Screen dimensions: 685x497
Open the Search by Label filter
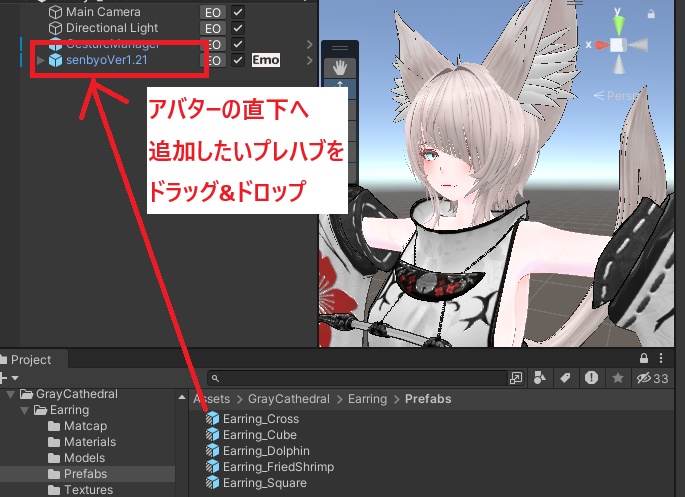(x=565, y=378)
